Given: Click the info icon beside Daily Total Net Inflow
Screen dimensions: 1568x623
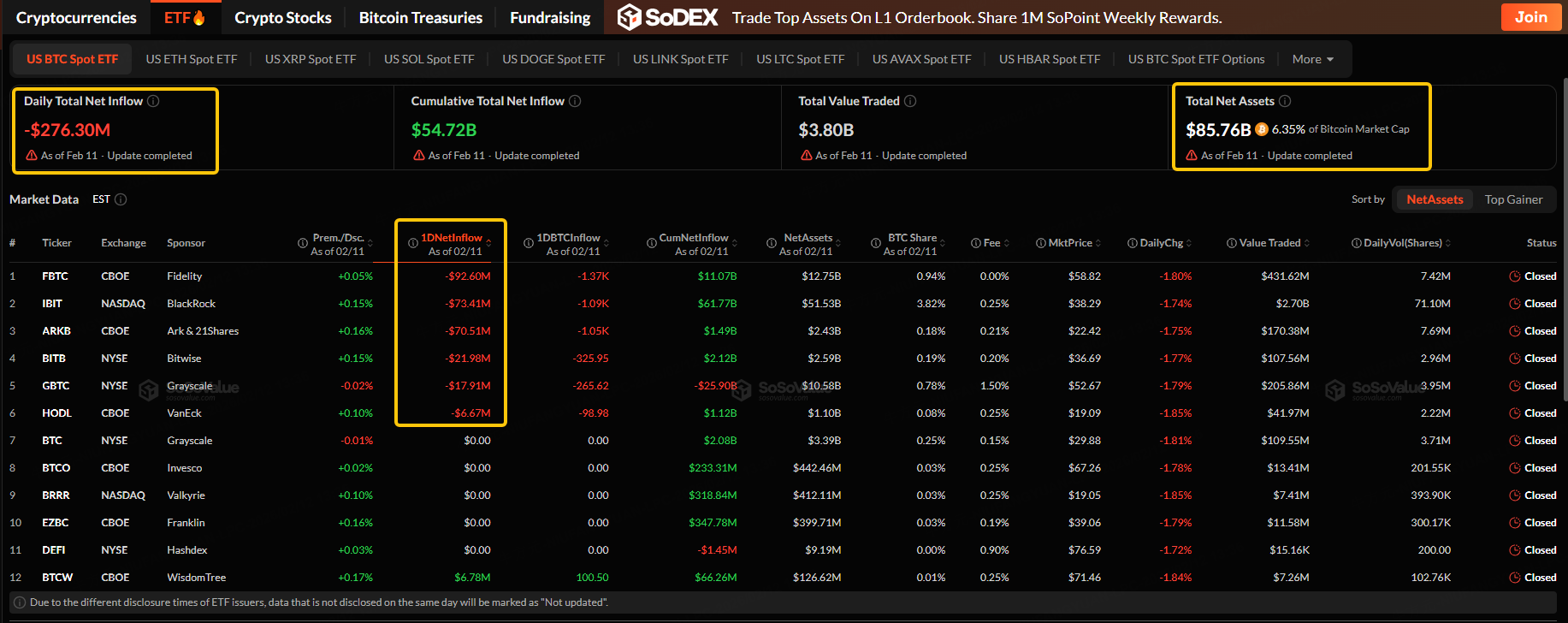Looking at the screenshot, I should 153,101.
